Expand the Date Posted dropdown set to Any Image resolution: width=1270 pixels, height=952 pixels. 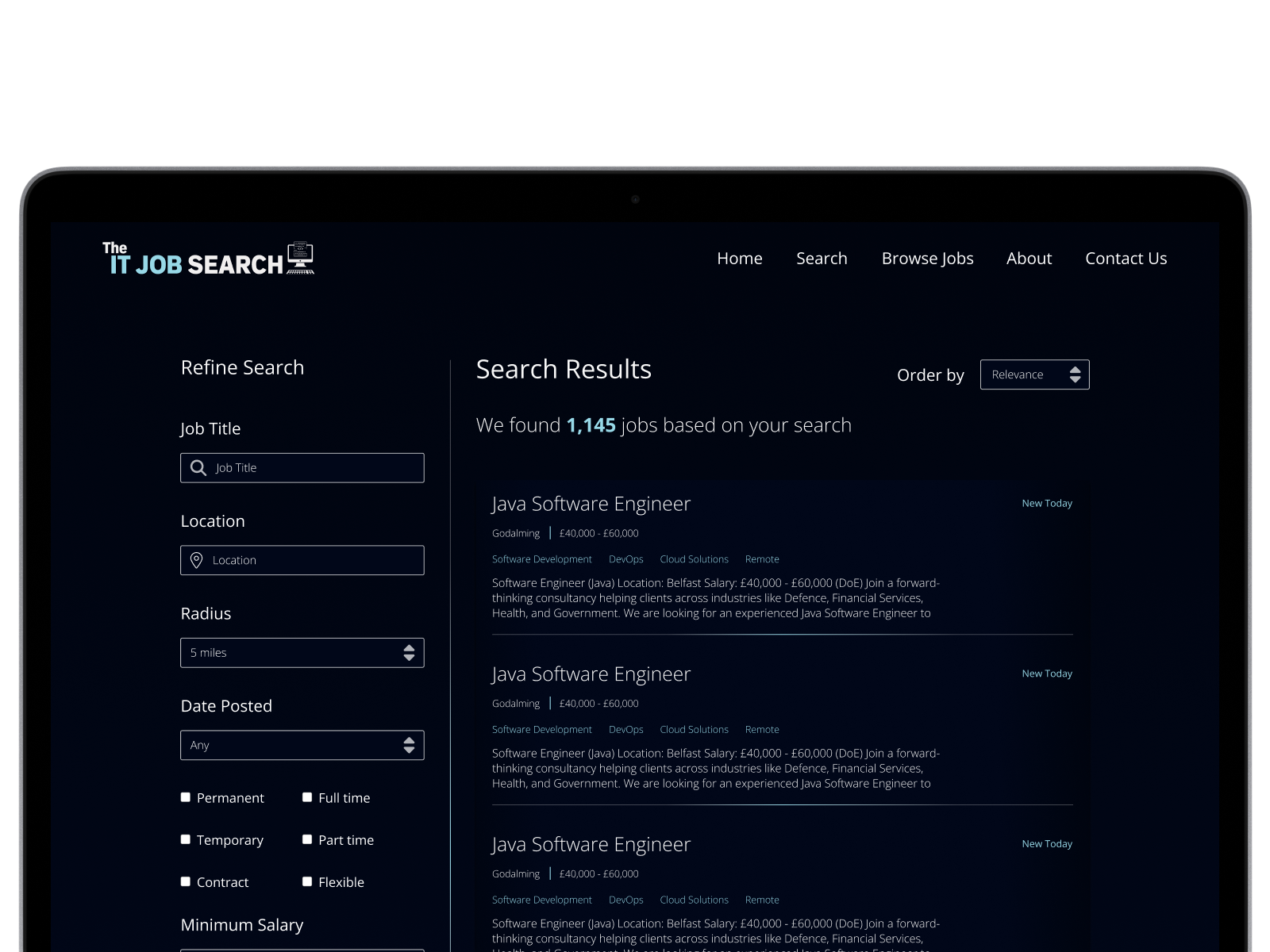(x=302, y=745)
